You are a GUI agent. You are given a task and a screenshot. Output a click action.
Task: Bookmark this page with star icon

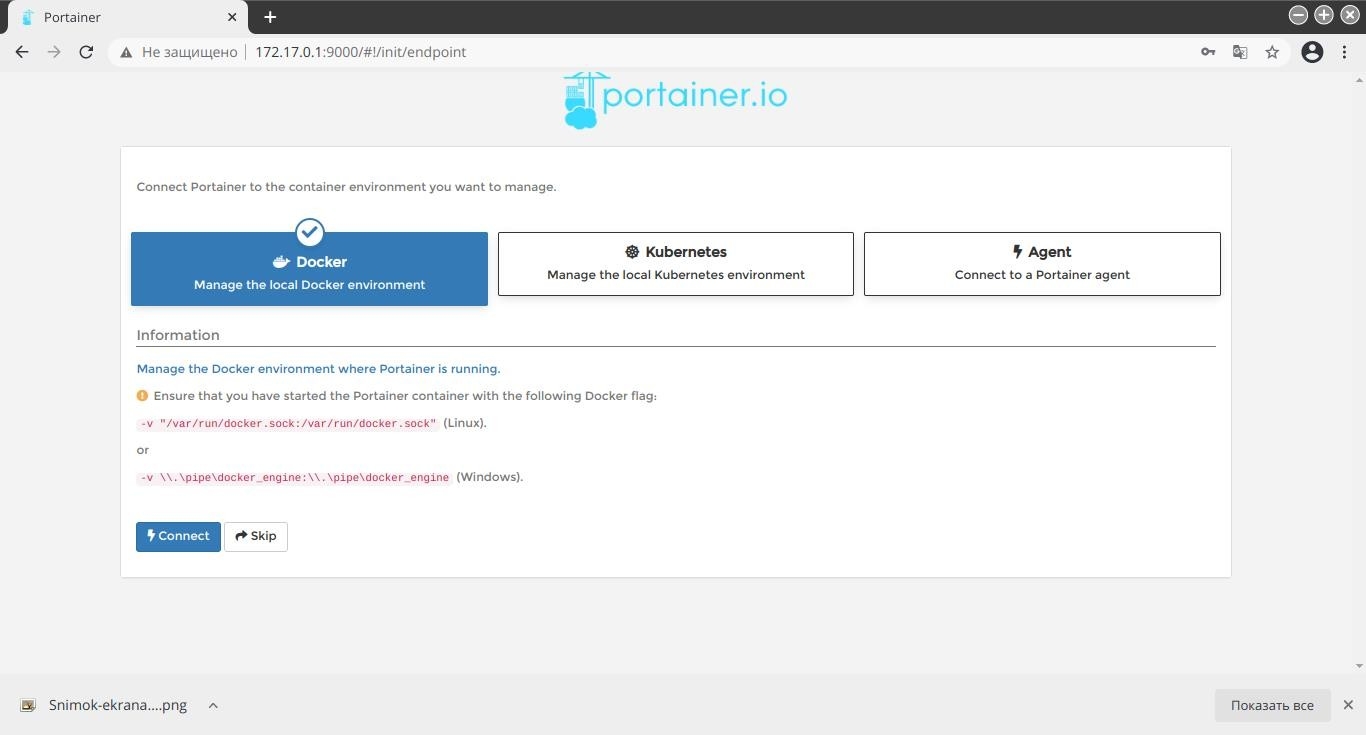[1272, 52]
